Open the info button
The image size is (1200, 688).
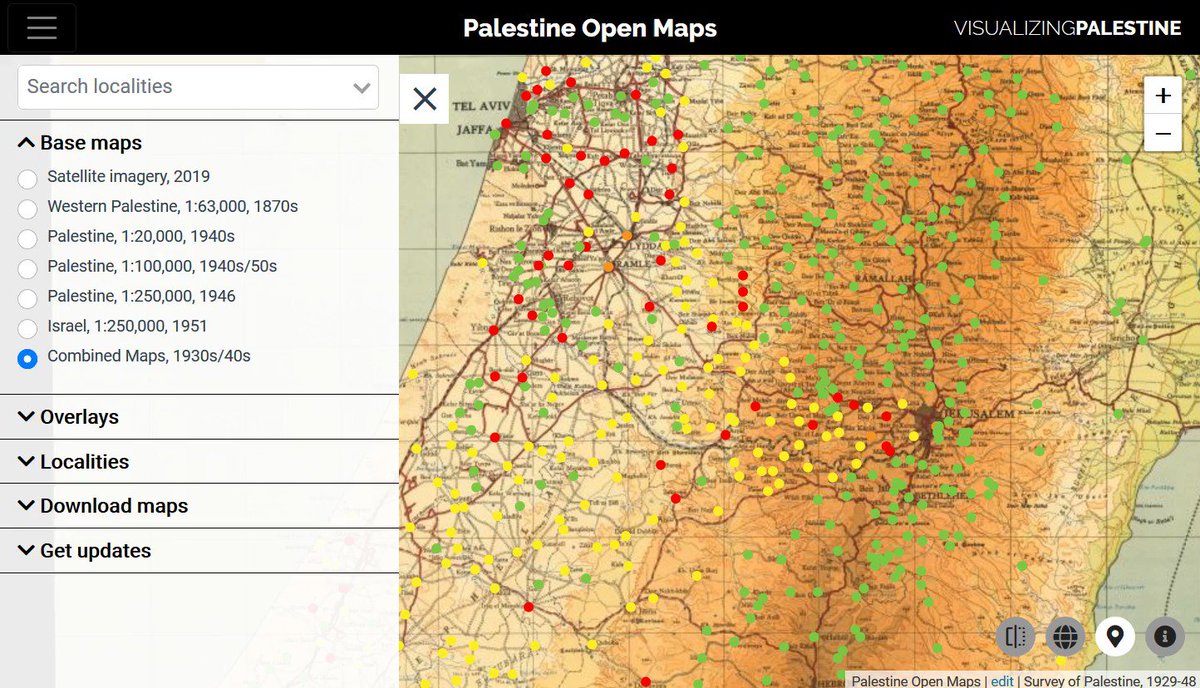(1164, 635)
